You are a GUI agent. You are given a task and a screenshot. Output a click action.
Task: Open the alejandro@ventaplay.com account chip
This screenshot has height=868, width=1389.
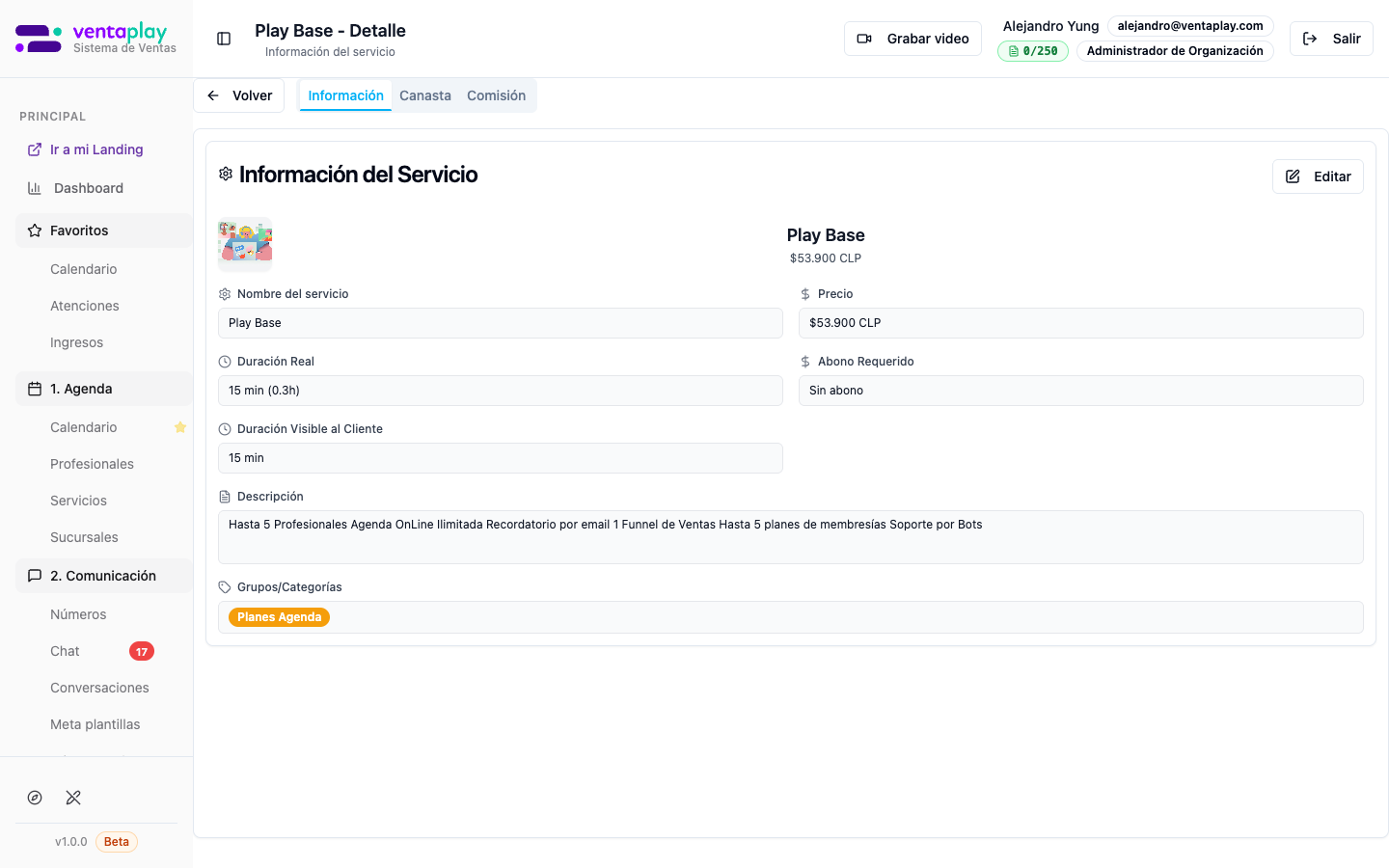(1190, 25)
